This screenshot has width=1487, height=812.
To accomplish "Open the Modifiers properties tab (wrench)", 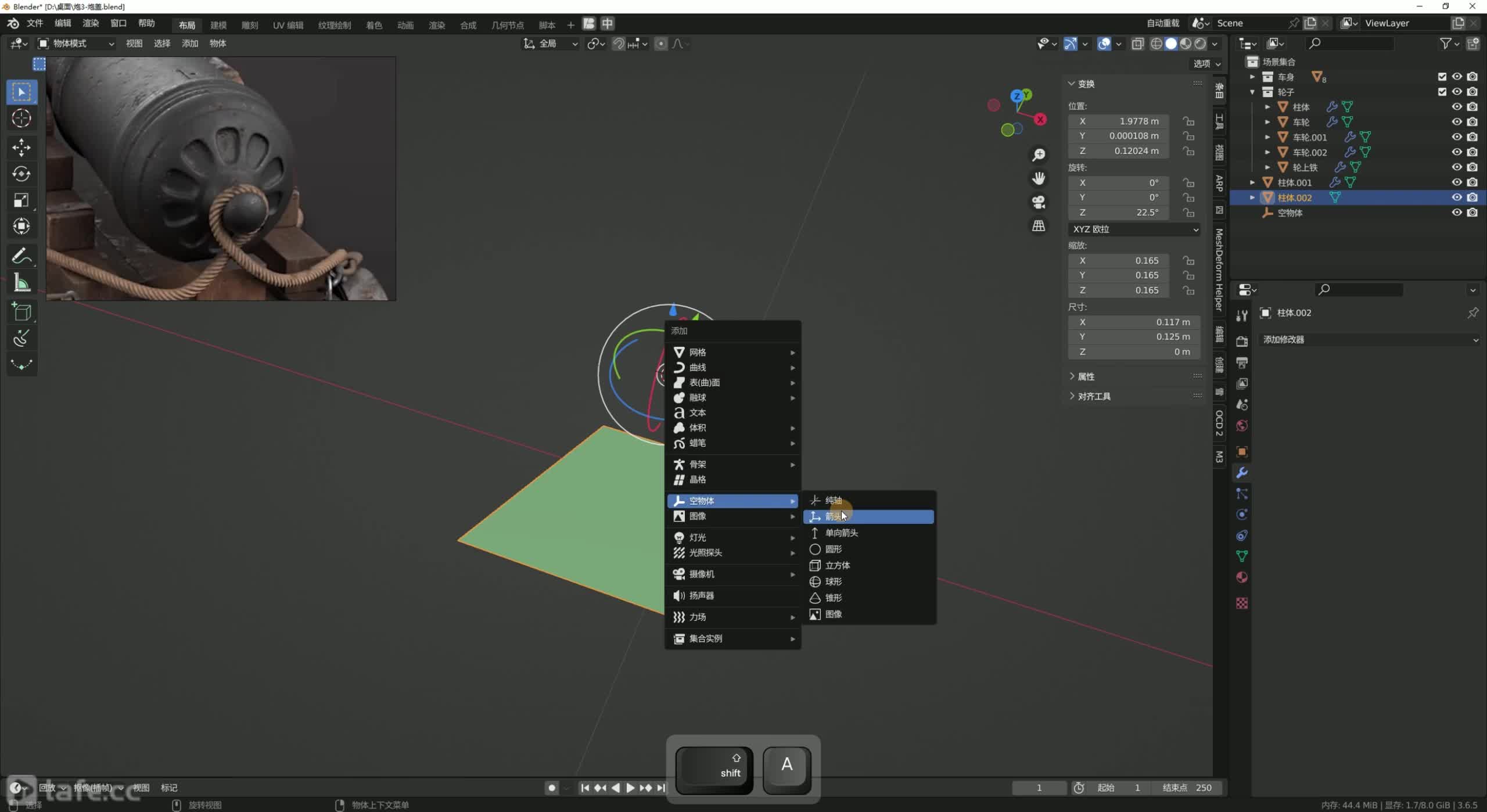I will [x=1242, y=472].
